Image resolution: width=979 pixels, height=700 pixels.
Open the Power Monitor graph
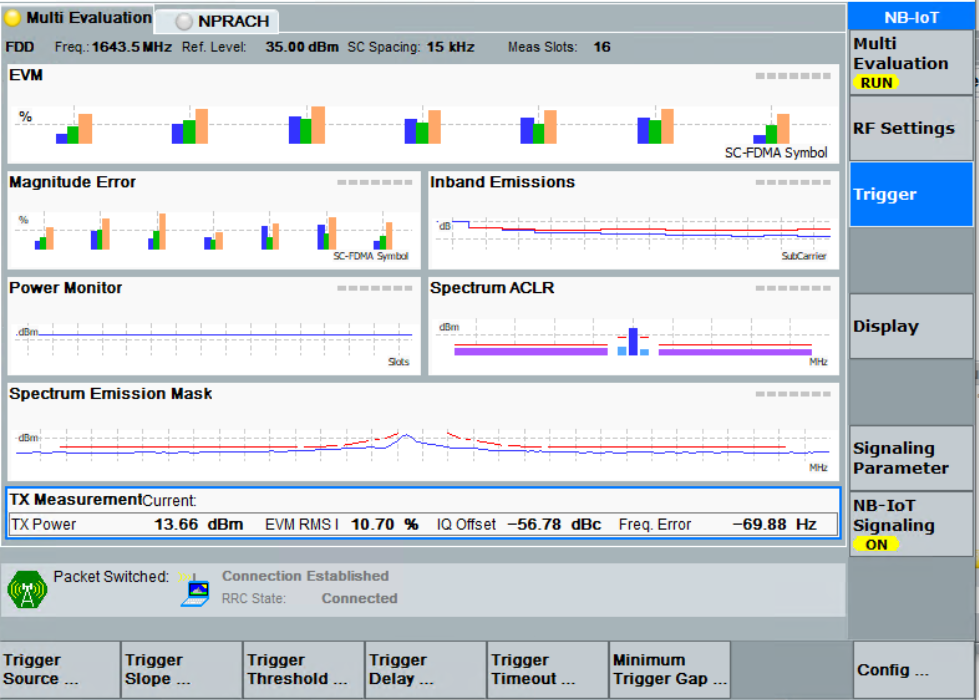point(214,326)
